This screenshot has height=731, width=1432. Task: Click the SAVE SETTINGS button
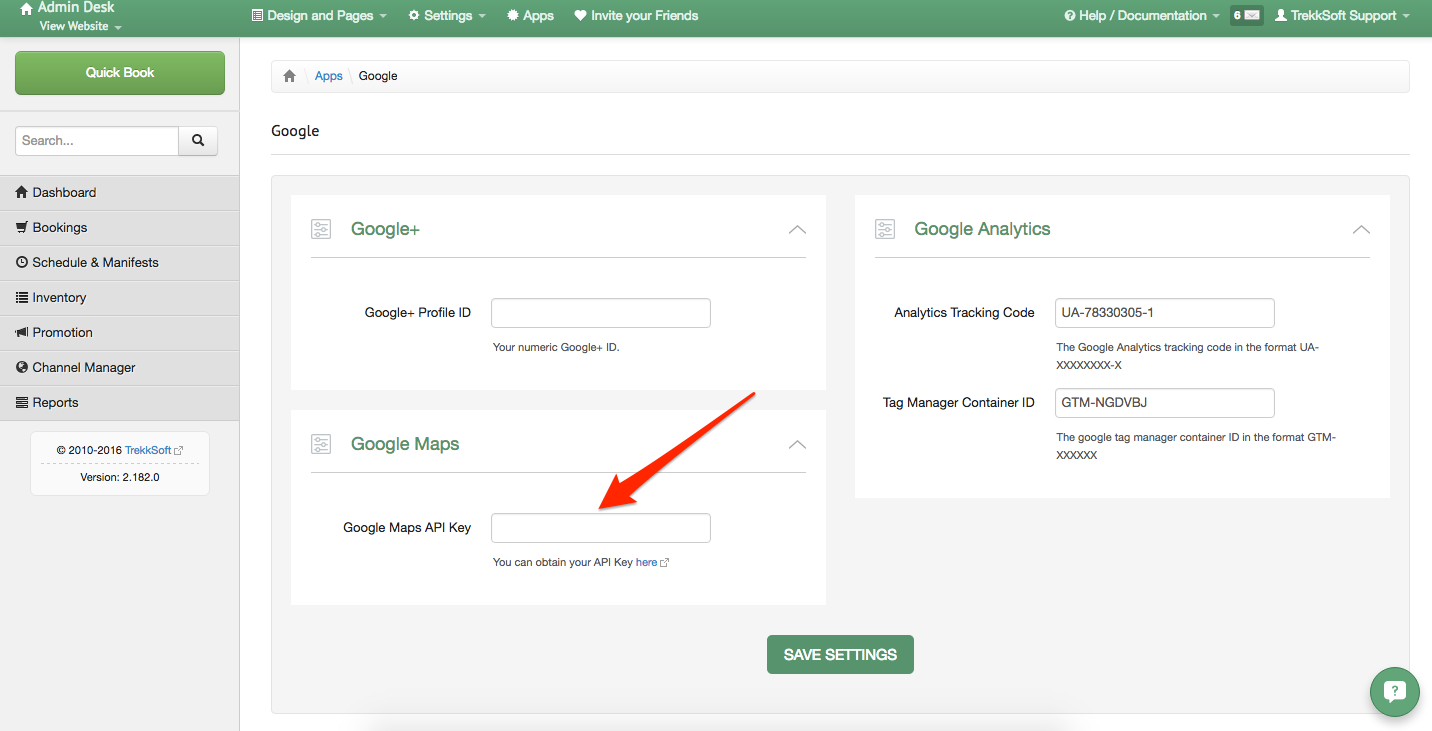coord(840,655)
